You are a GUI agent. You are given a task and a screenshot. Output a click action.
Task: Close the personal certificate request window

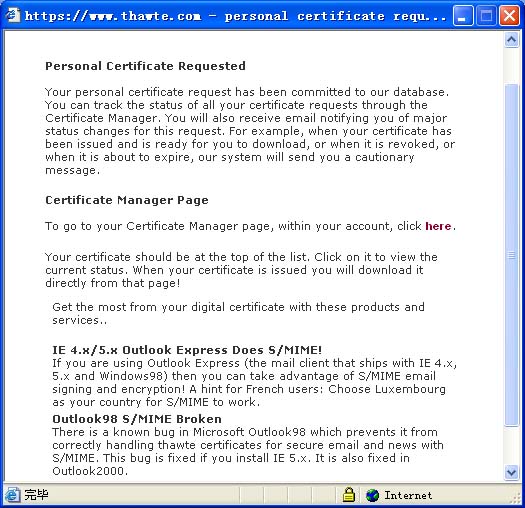pos(509,15)
